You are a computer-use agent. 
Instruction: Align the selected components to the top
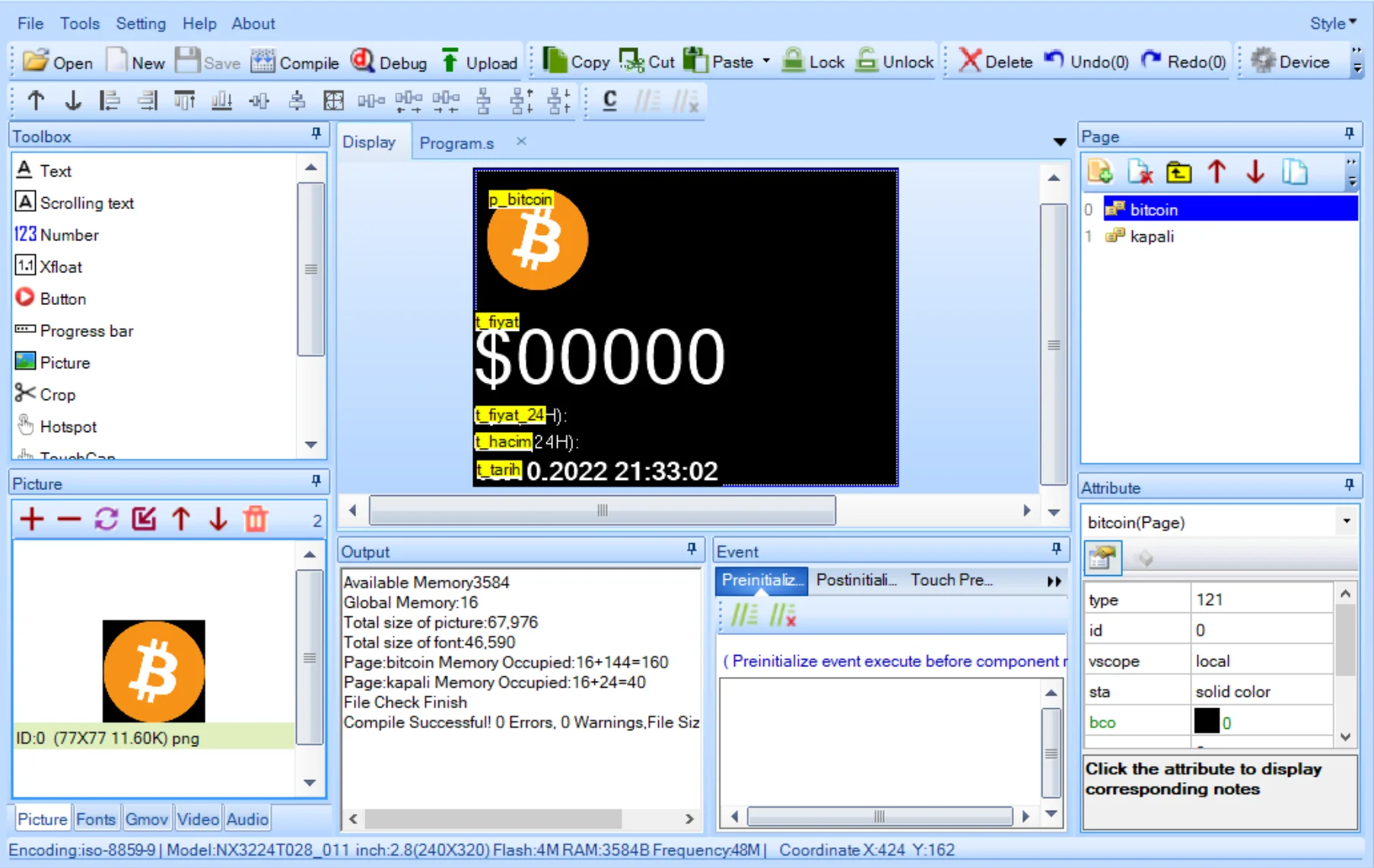point(185,100)
